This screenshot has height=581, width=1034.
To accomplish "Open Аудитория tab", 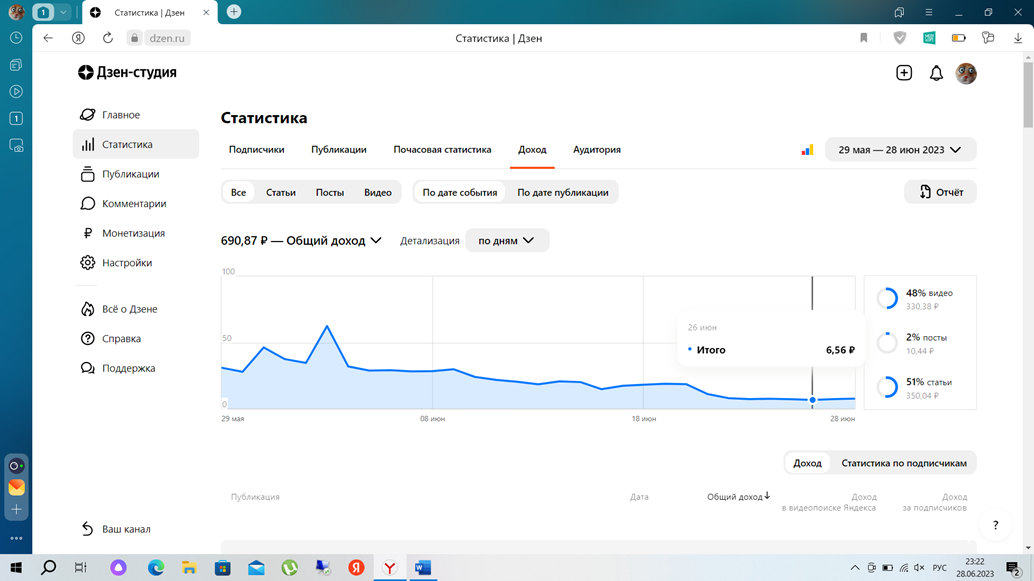I will pos(597,150).
